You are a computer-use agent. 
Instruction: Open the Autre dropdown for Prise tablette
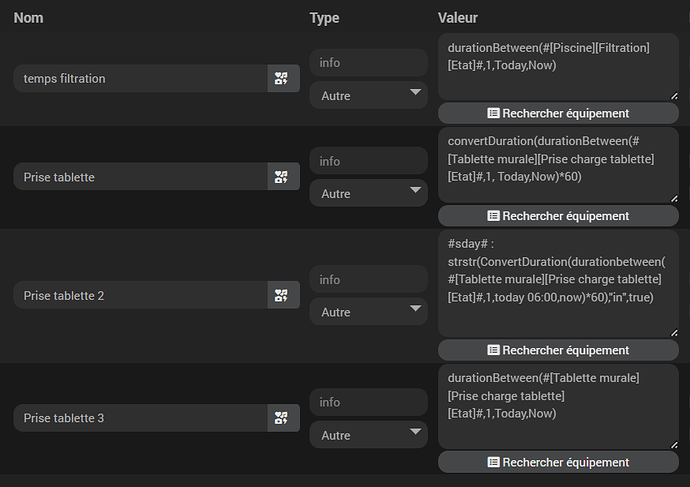pos(368,193)
